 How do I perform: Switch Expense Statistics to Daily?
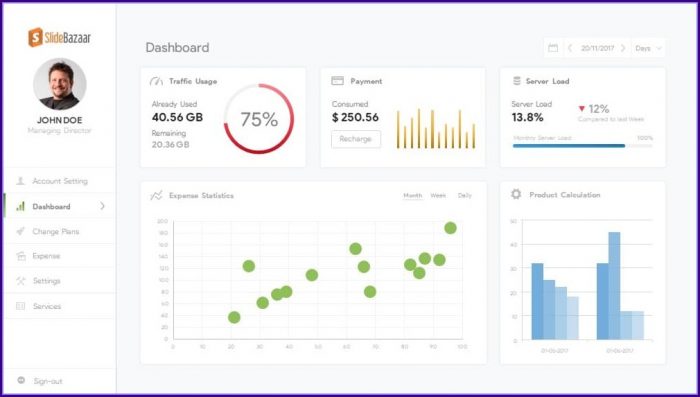(x=465, y=196)
